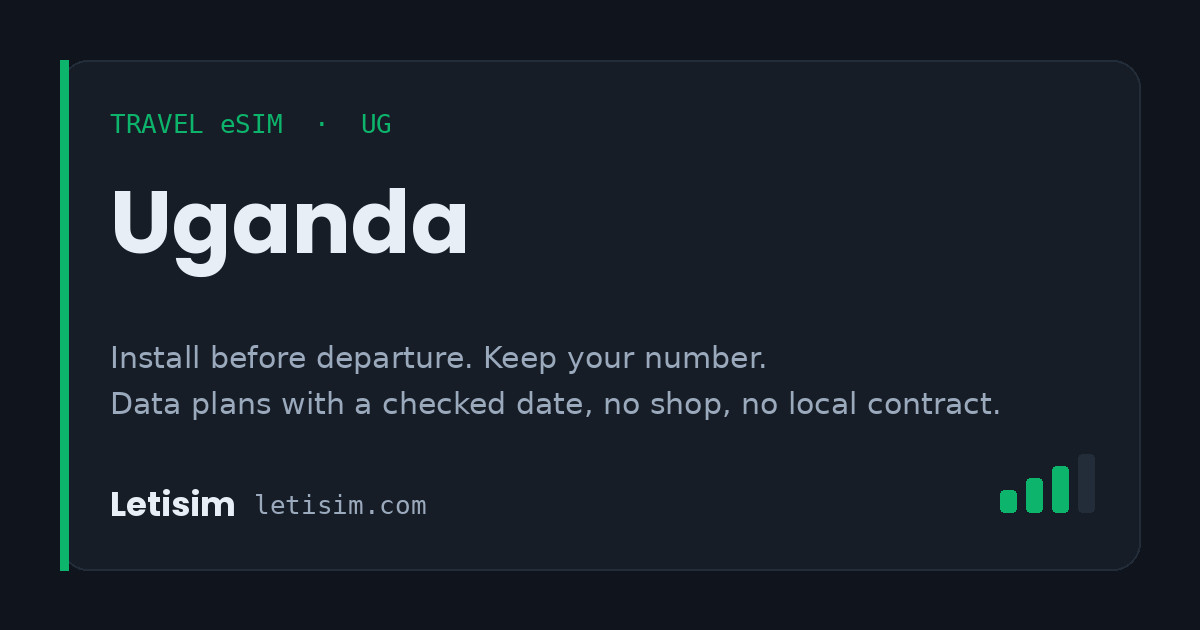Screen dimensions: 1200x630
Task: Click the dim gray fourth signal bar
Action: click(1086, 483)
